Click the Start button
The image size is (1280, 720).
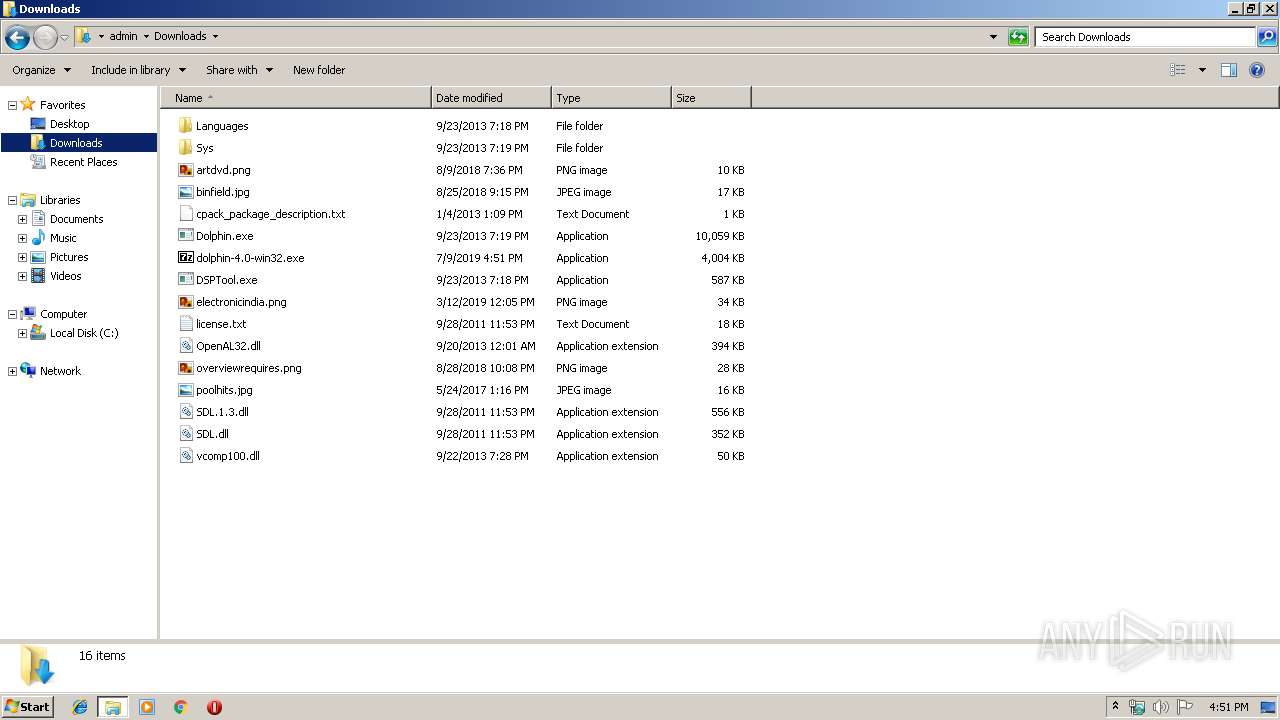click(x=27, y=707)
